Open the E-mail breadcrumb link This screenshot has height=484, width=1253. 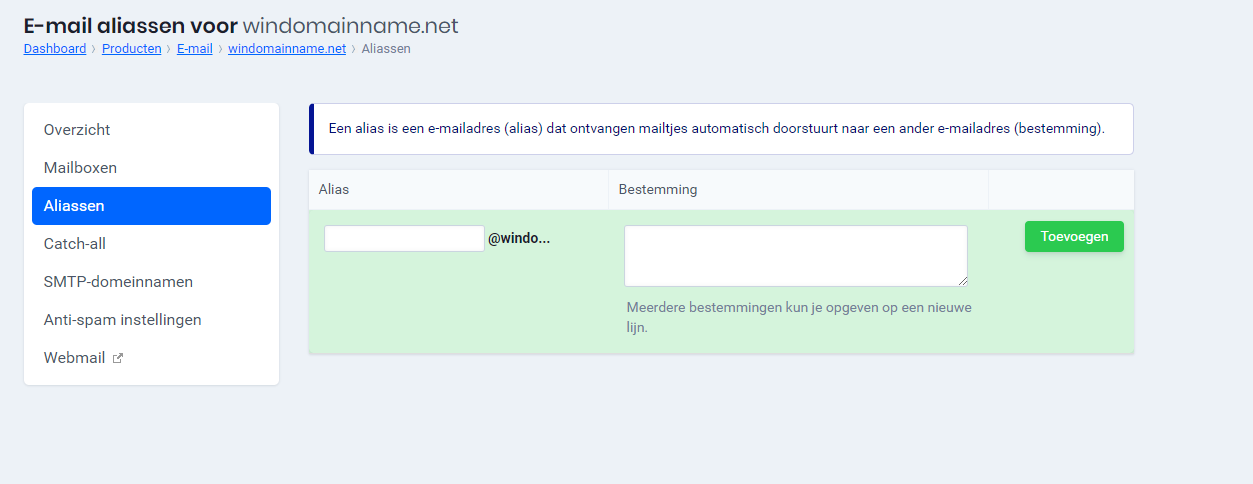194,48
